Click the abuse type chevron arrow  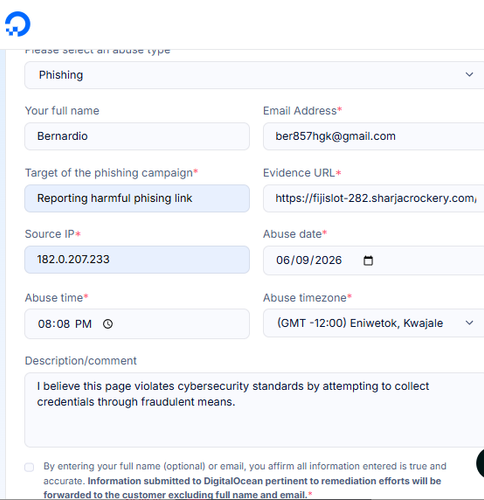coord(469,75)
